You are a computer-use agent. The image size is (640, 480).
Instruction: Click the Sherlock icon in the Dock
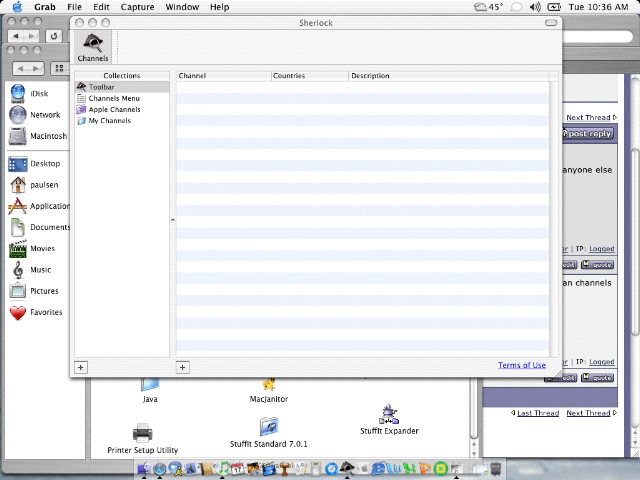tap(347, 468)
